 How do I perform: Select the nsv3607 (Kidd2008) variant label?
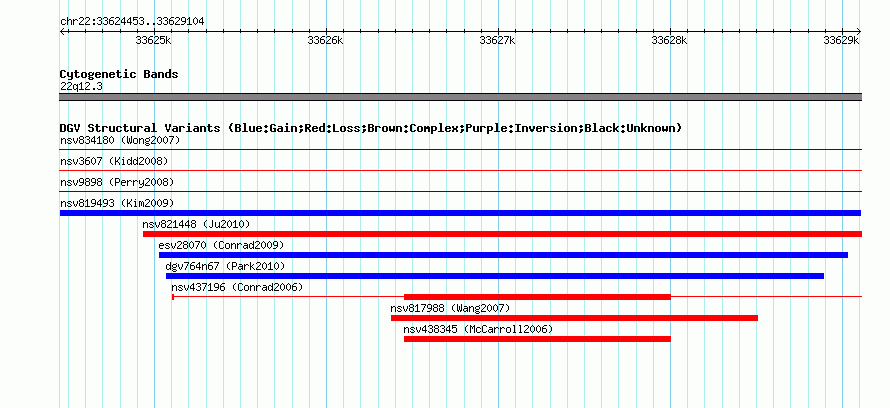pyautogui.click(x=114, y=161)
